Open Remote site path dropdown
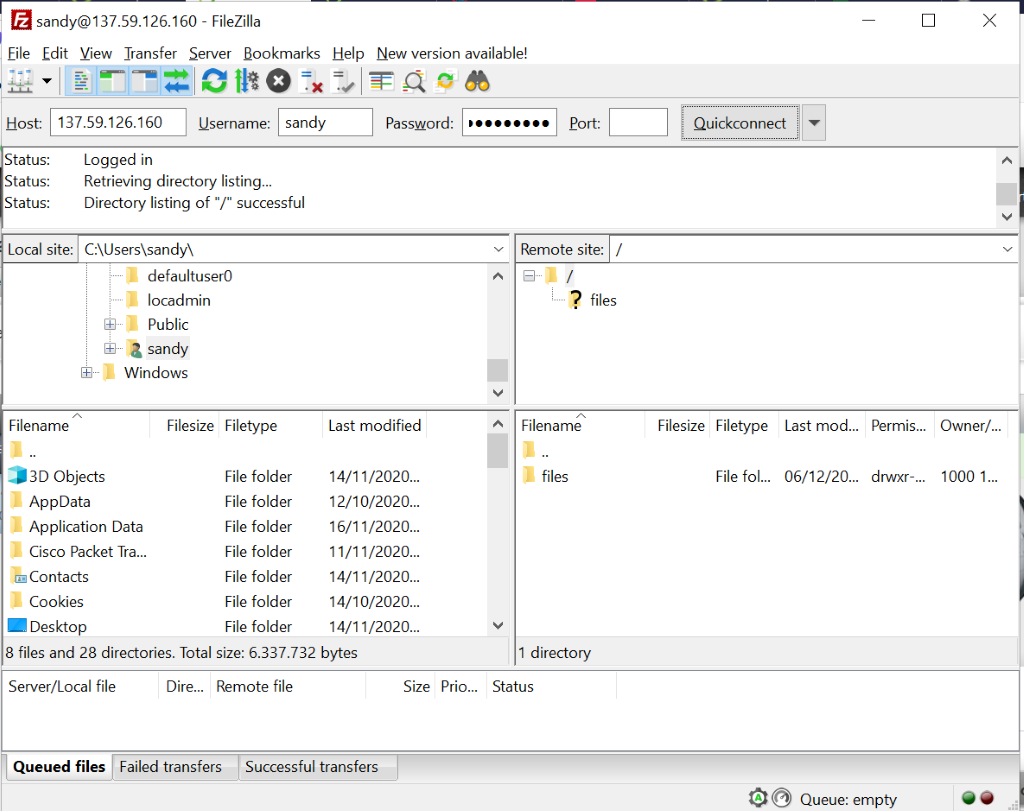Viewport: 1024px width, 811px height. click(x=1007, y=249)
